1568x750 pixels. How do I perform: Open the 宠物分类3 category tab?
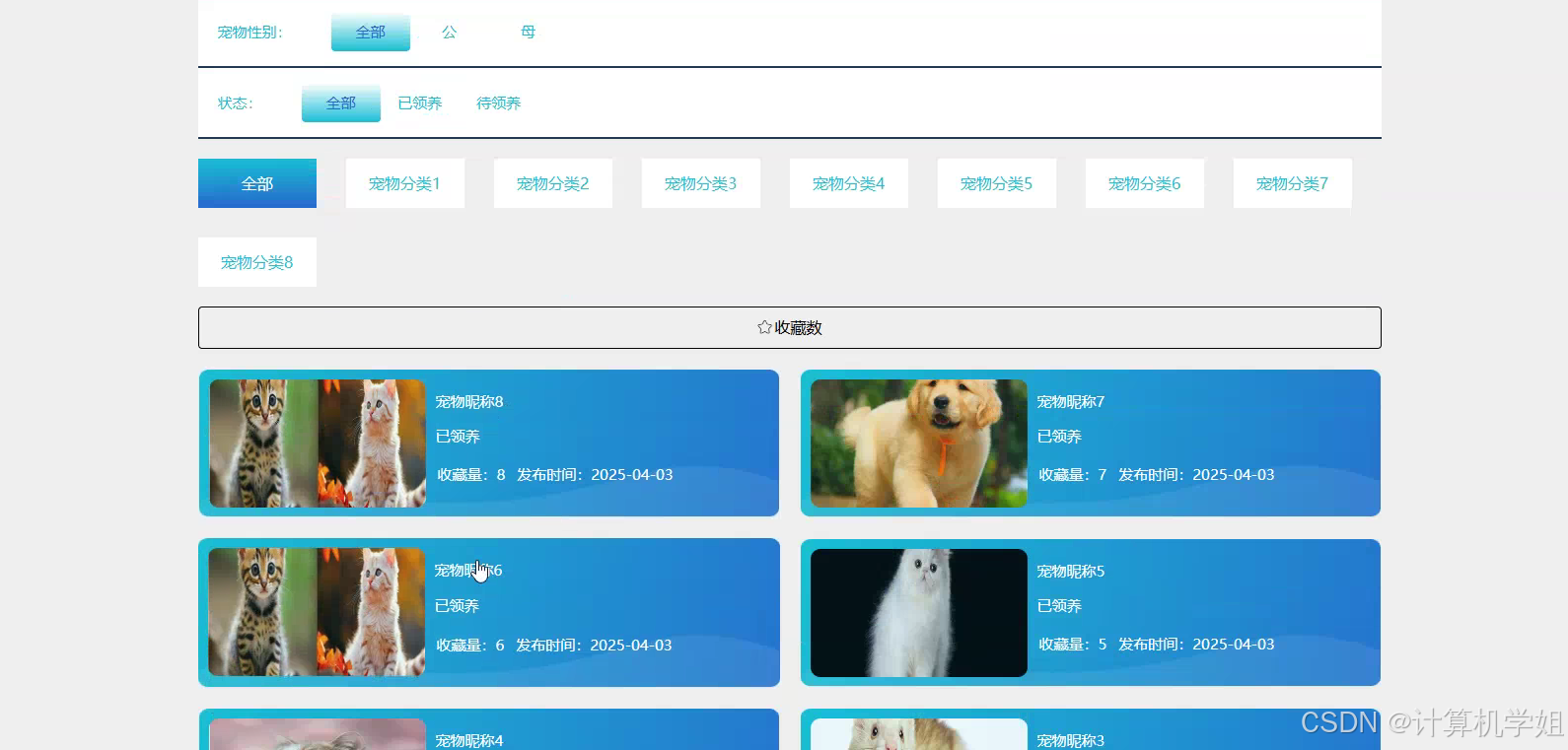701,183
